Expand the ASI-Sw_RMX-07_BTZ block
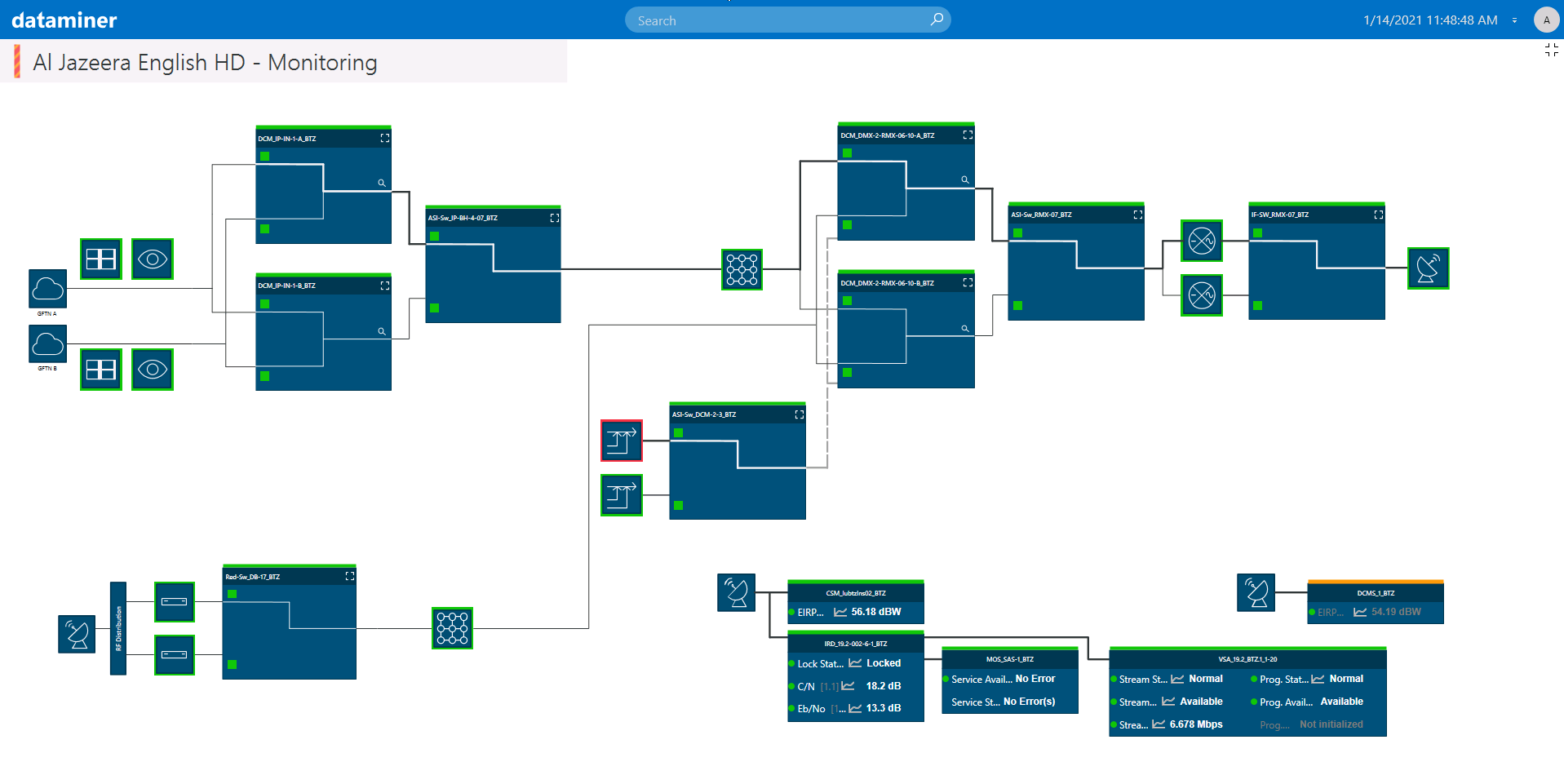 pos(1138,215)
